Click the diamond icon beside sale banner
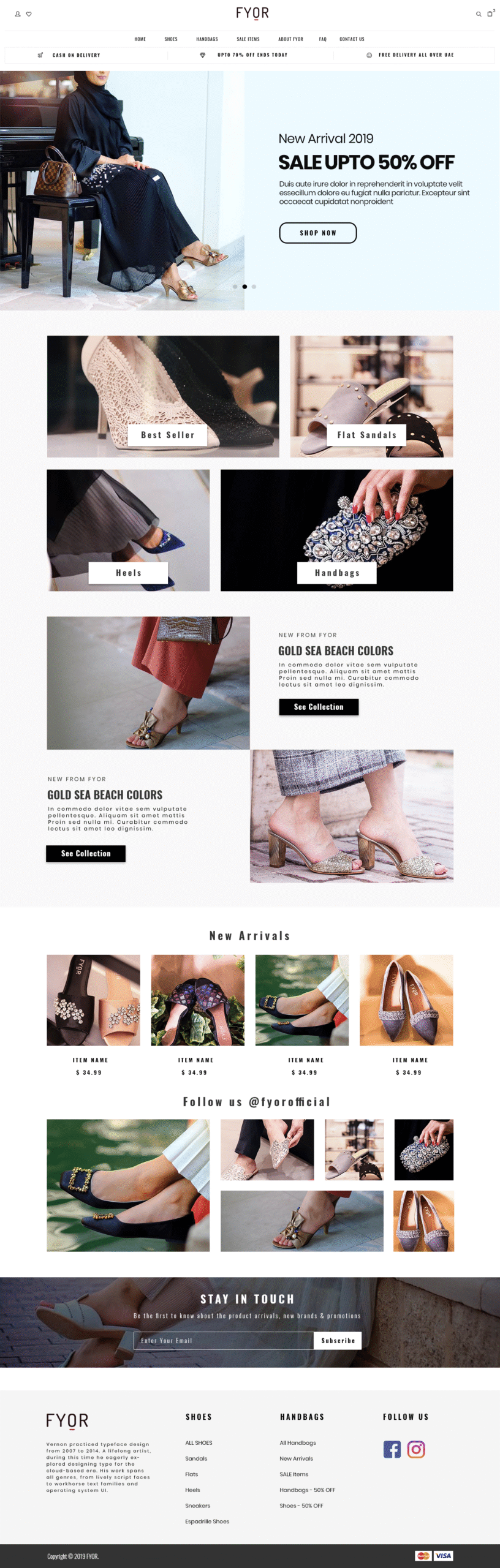The width and height of the screenshot is (500, 1568). tap(203, 55)
